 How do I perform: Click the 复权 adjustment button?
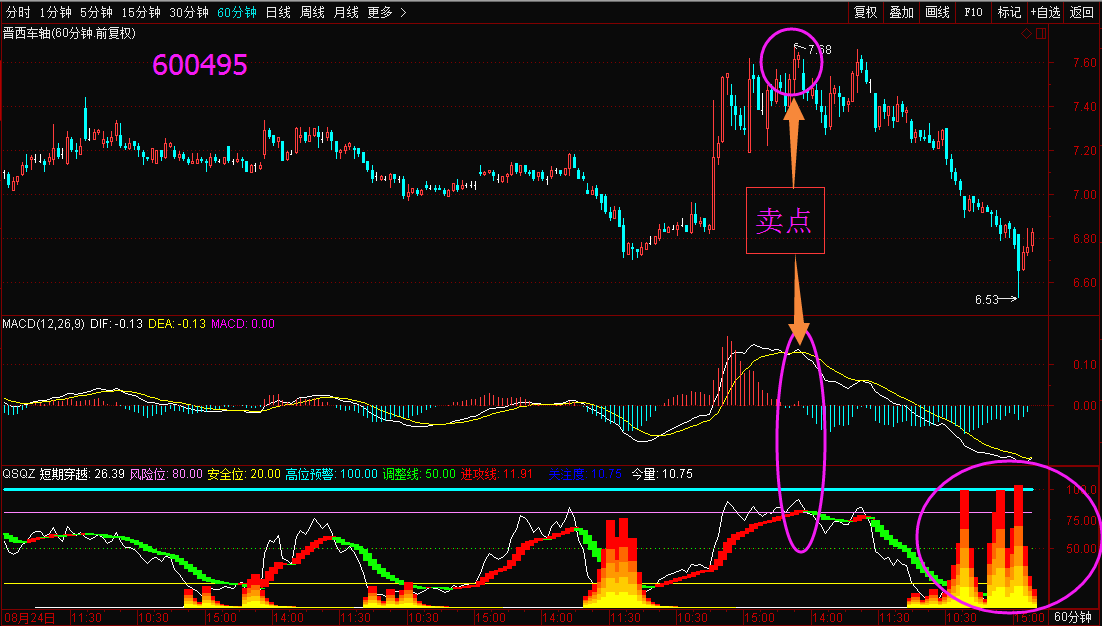tap(866, 12)
